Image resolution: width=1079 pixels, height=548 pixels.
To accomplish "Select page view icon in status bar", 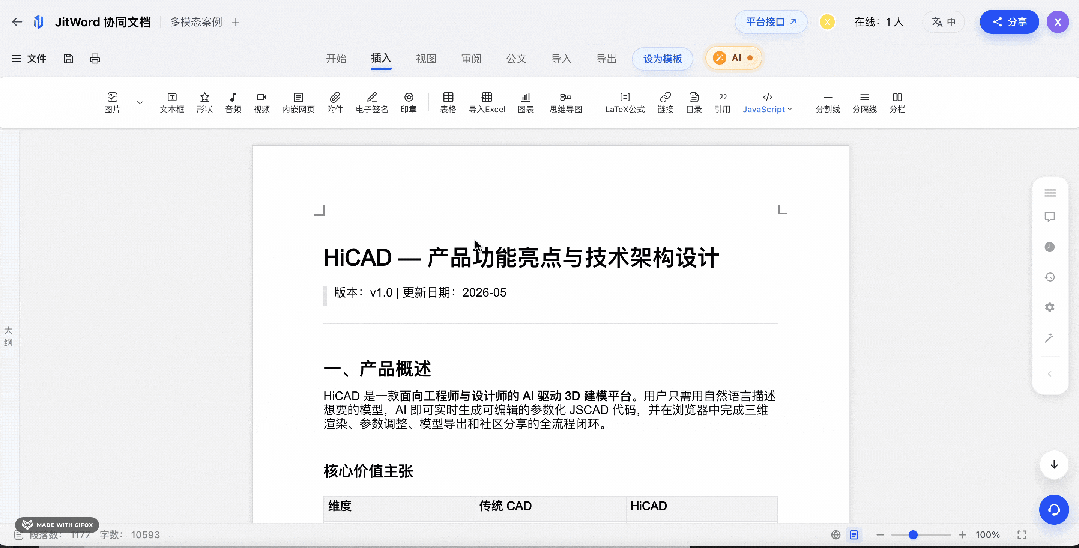I will [854, 535].
